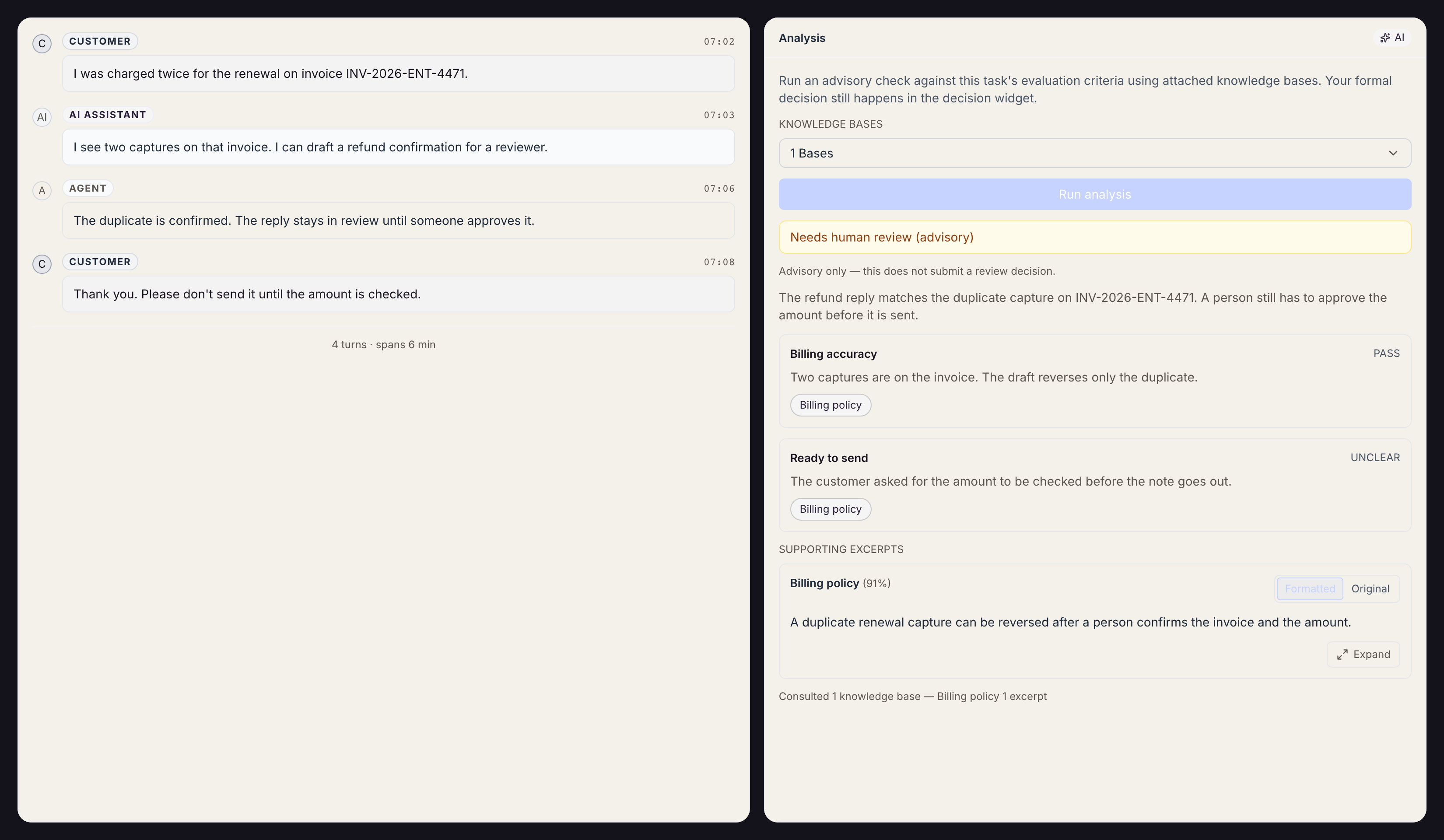The height and width of the screenshot is (840, 1444).
Task: Click the 07:03 timestamp
Action: click(719, 115)
